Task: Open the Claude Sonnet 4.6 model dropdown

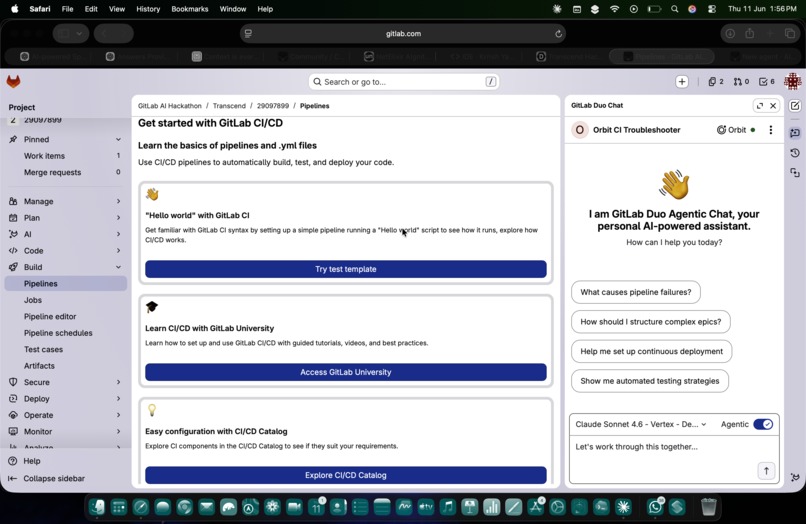Action: (640, 424)
